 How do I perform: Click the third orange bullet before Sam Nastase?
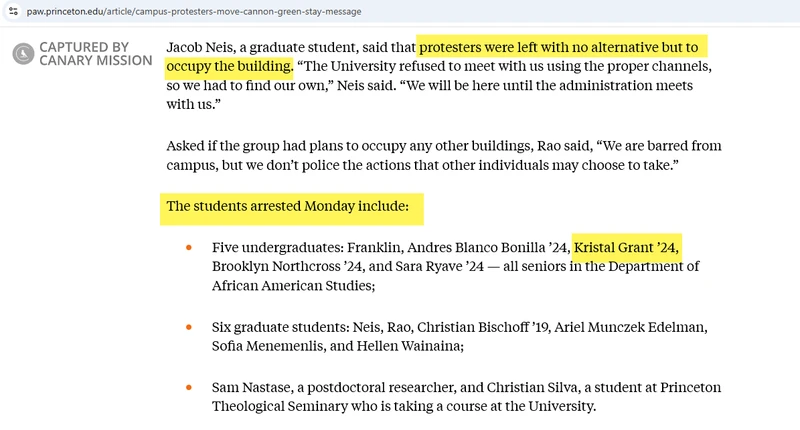pos(189,388)
